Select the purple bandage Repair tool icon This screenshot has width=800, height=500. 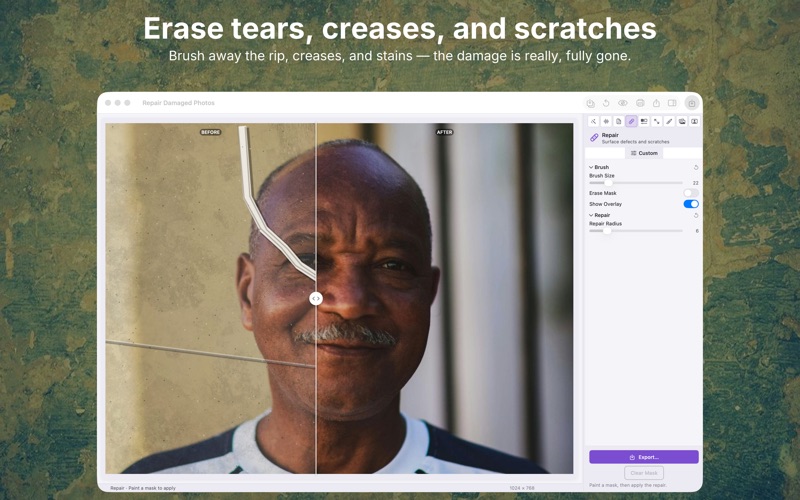(x=631, y=121)
